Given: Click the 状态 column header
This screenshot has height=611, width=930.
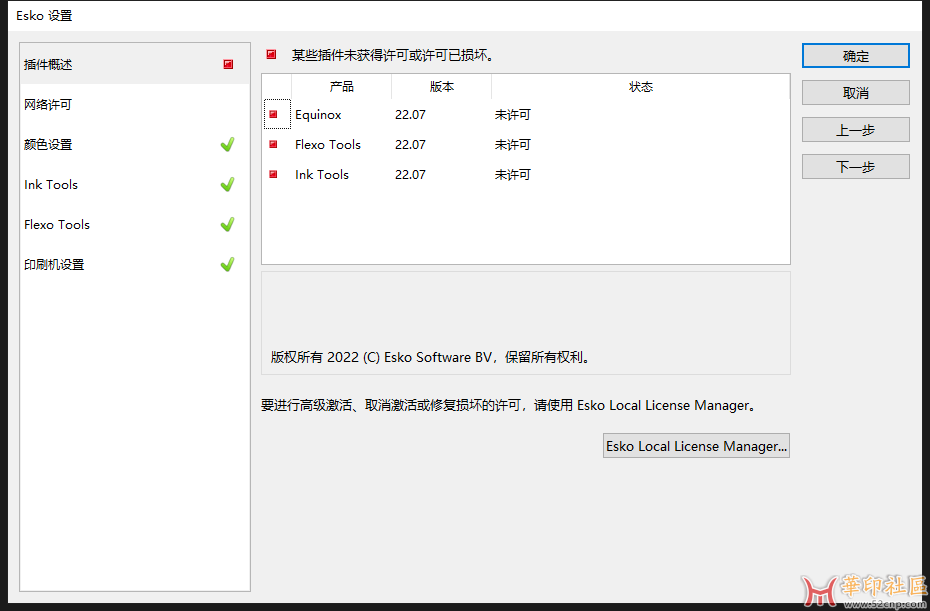Looking at the screenshot, I should coord(641,87).
